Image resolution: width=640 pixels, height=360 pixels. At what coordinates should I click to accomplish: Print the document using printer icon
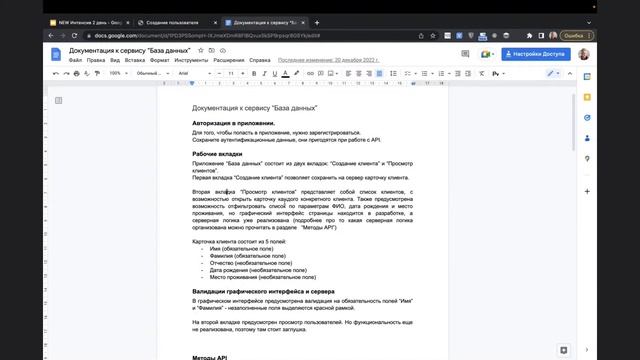76,73
